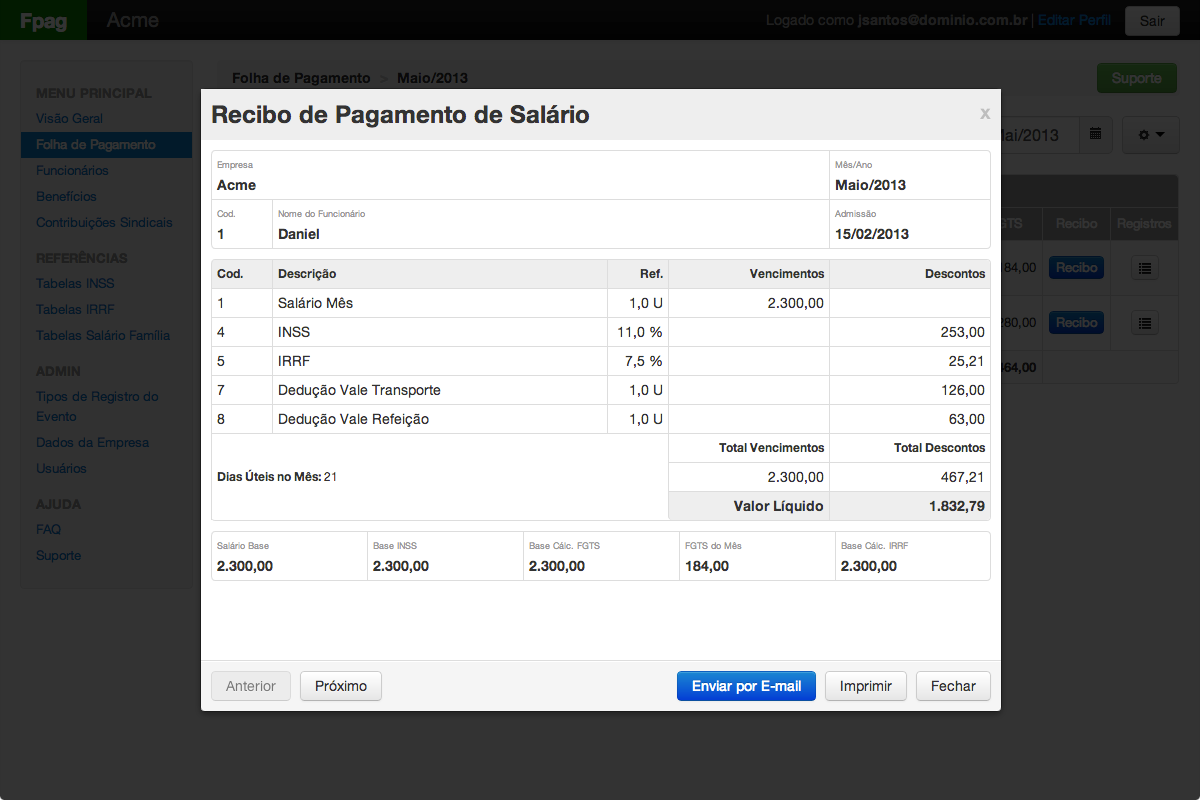Click the Acme company name in header
Image resolution: width=1200 pixels, height=800 pixels.
(x=132, y=20)
